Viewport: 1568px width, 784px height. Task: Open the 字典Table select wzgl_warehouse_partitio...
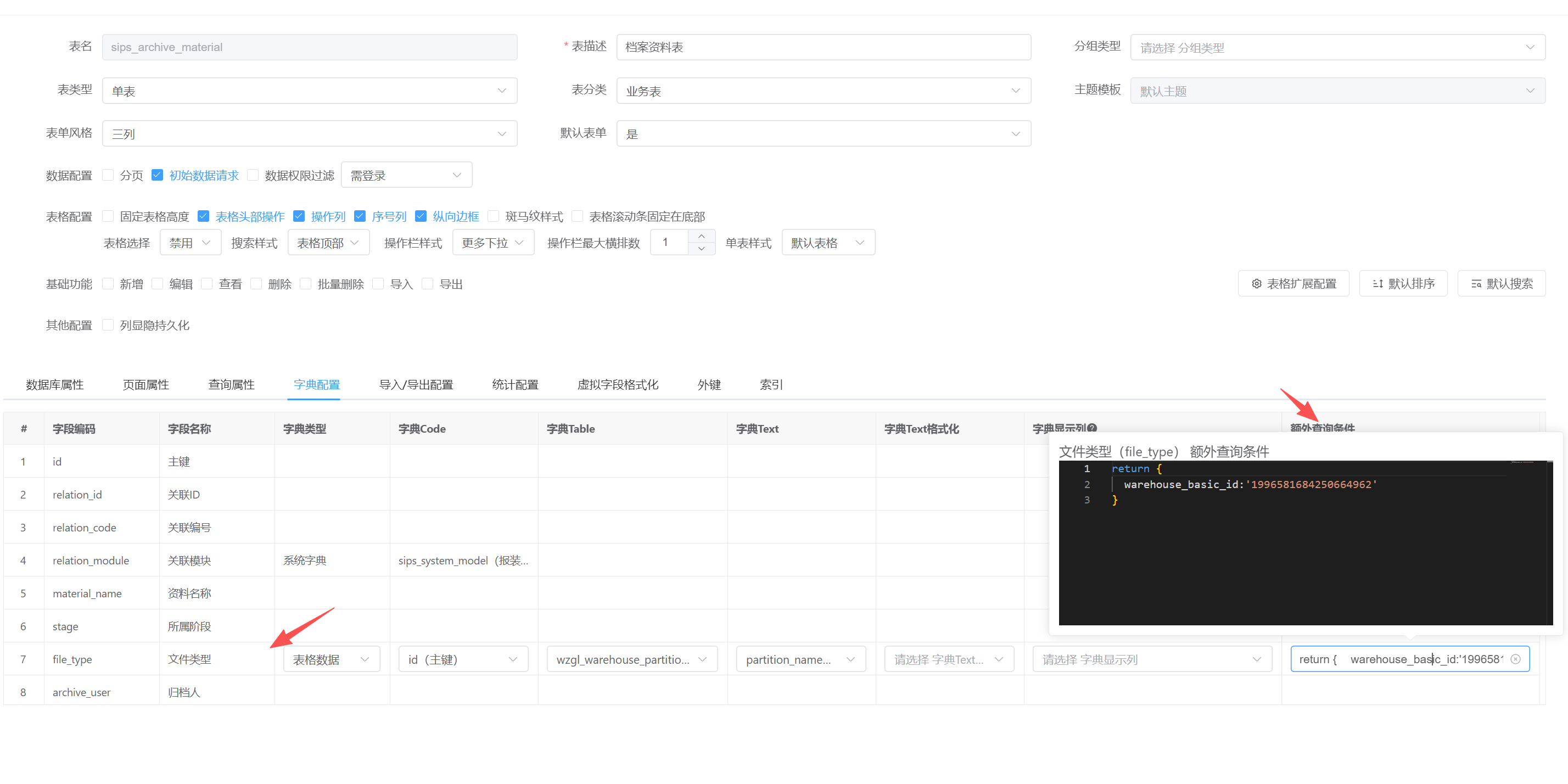pyautogui.click(x=632, y=659)
